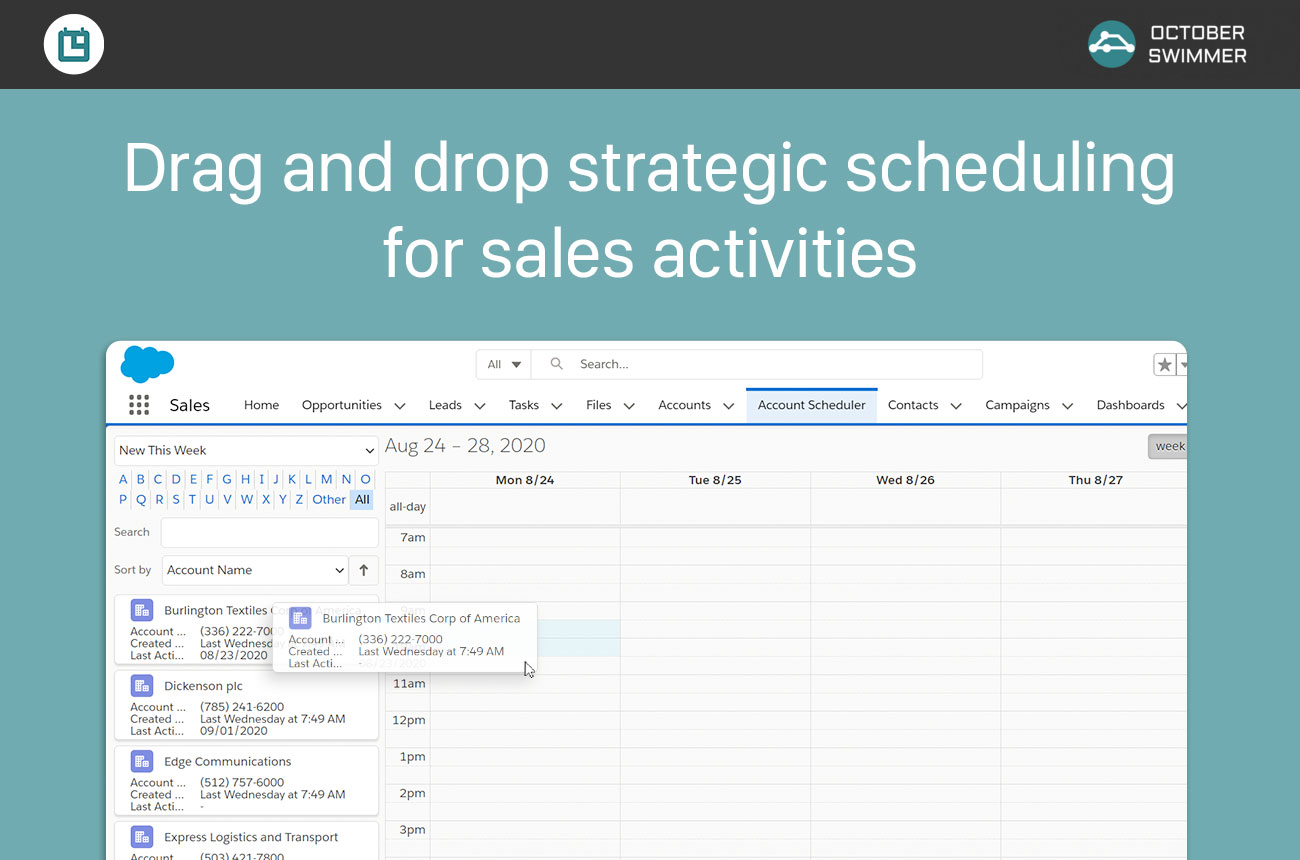This screenshot has height=860, width=1300.
Task: Select the Other alphabet filter
Action: point(328,499)
